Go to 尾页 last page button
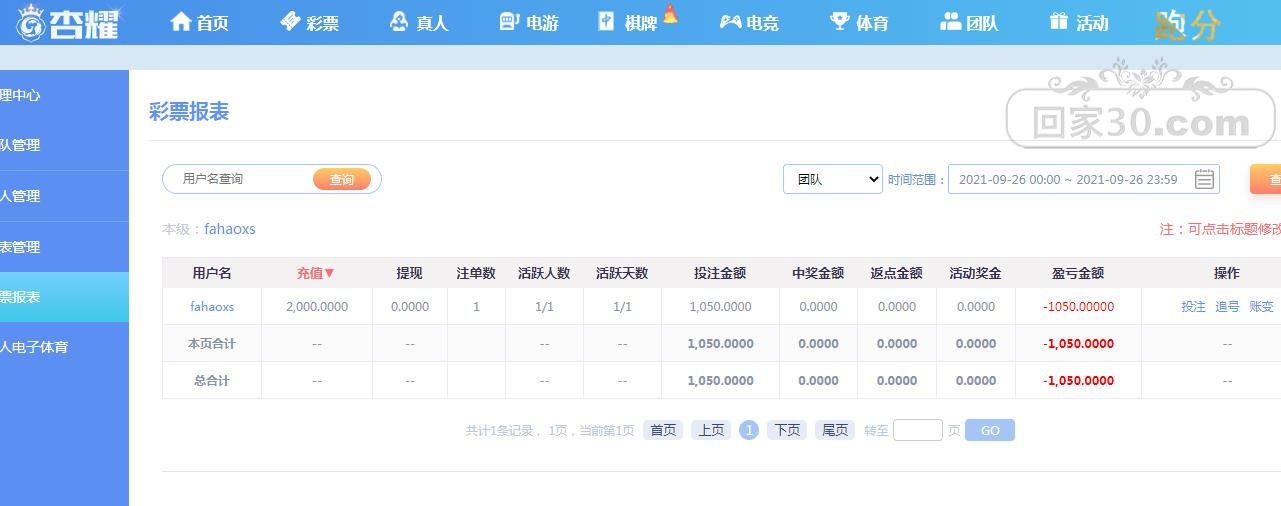This screenshot has height=506, width=1281. [835, 430]
